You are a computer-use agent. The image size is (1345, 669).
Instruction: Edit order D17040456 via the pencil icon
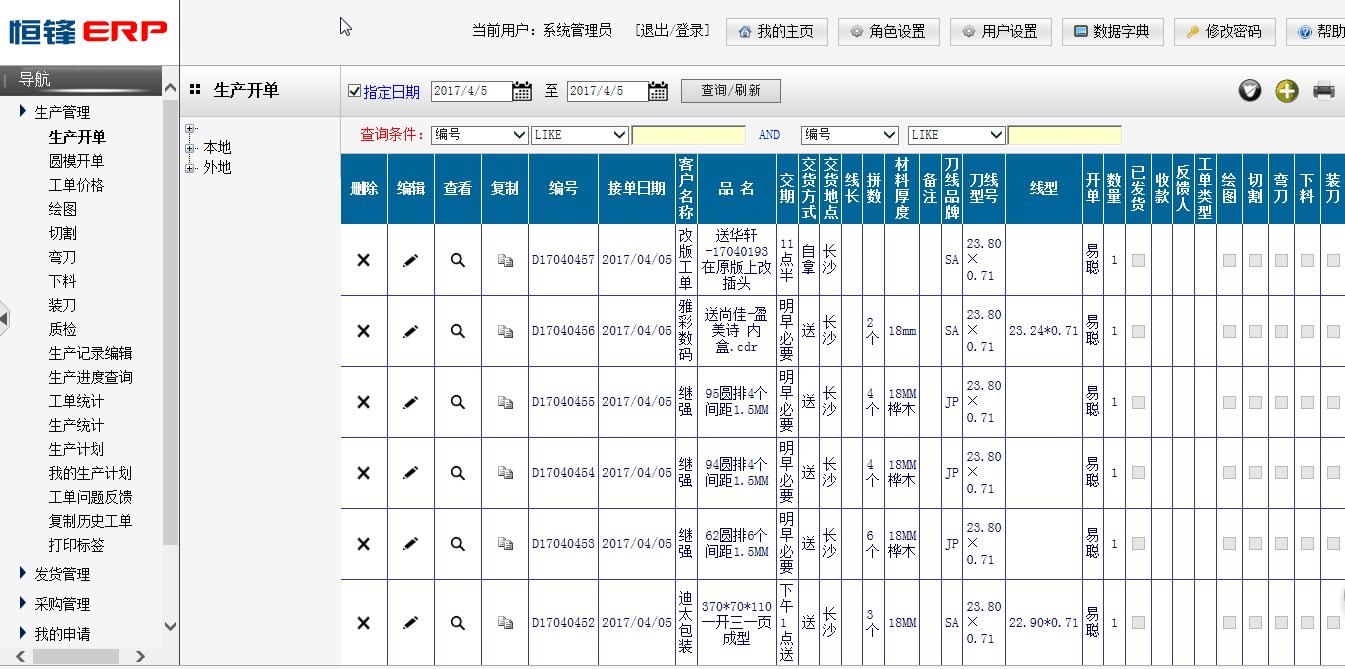410,330
